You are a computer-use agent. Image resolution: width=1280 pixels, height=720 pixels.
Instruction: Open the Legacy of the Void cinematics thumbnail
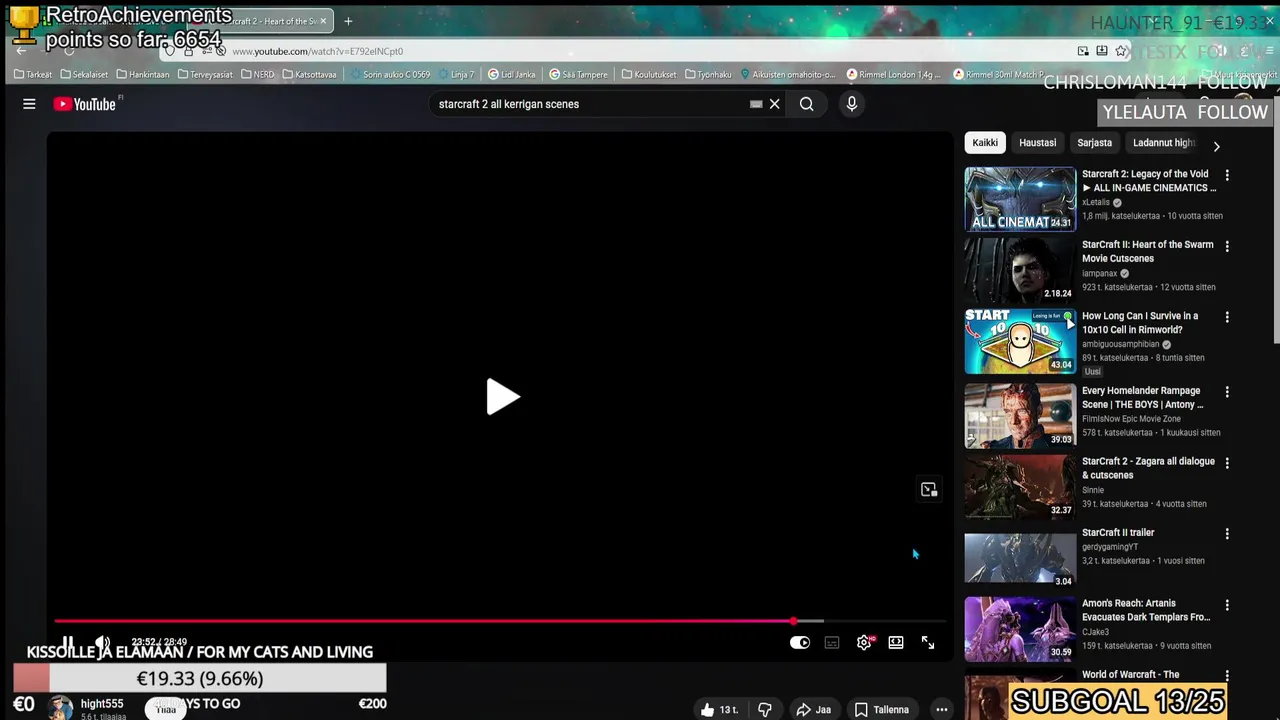click(x=1020, y=199)
